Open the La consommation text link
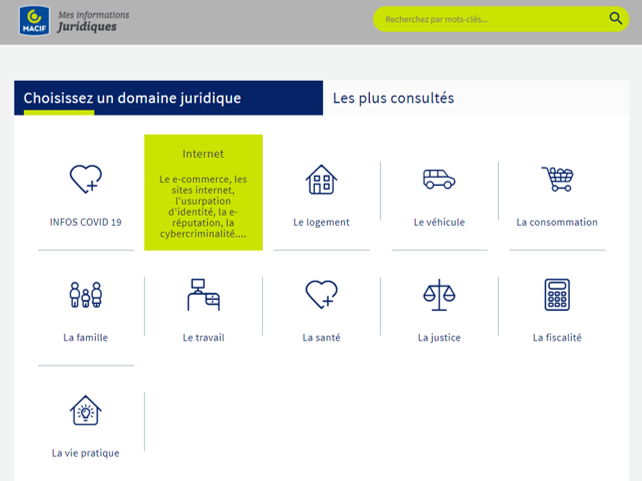 tap(557, 222)
